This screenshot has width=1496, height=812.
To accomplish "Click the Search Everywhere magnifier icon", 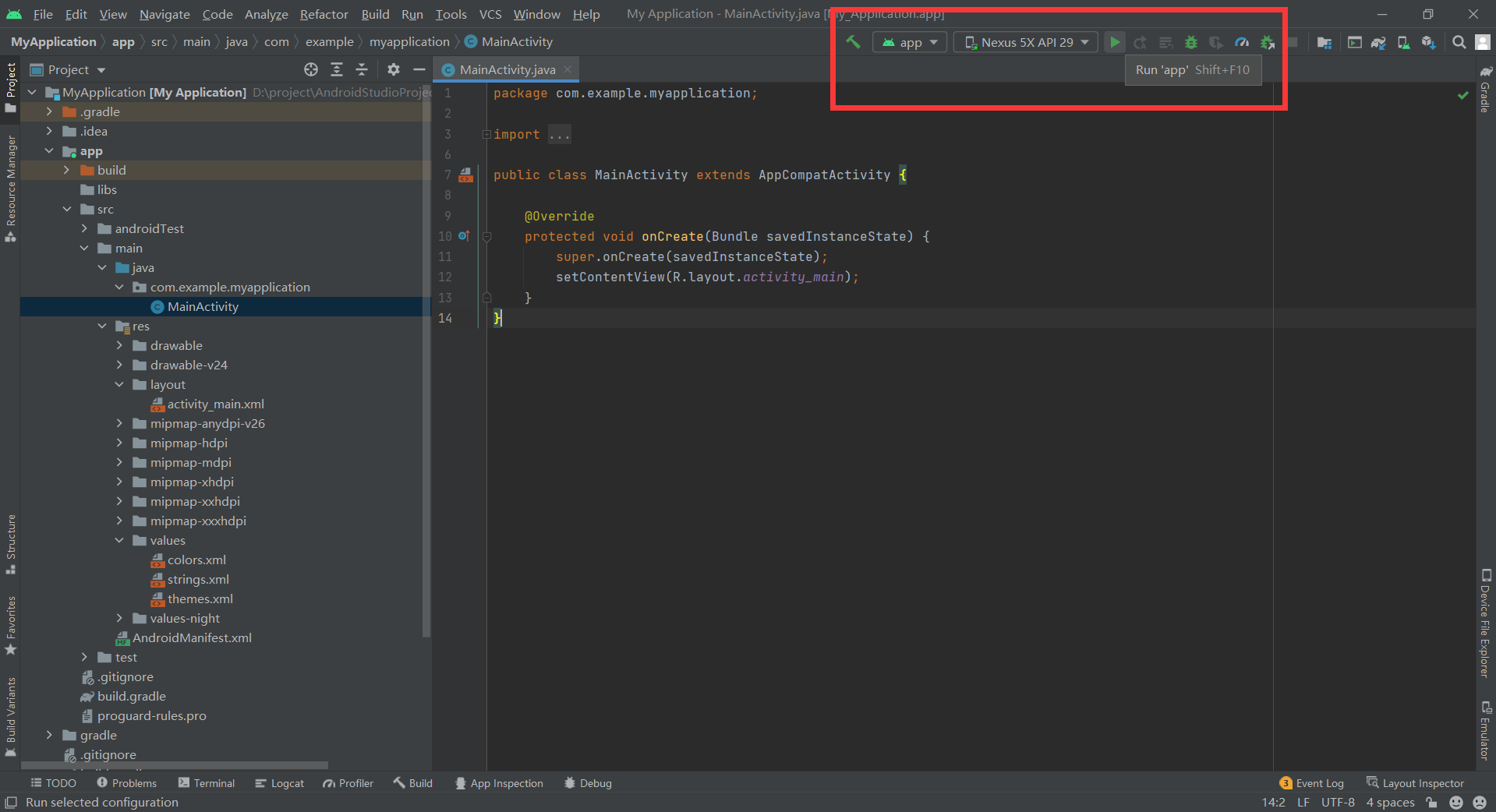I will pyautogui.click(x=1459, y=42).
